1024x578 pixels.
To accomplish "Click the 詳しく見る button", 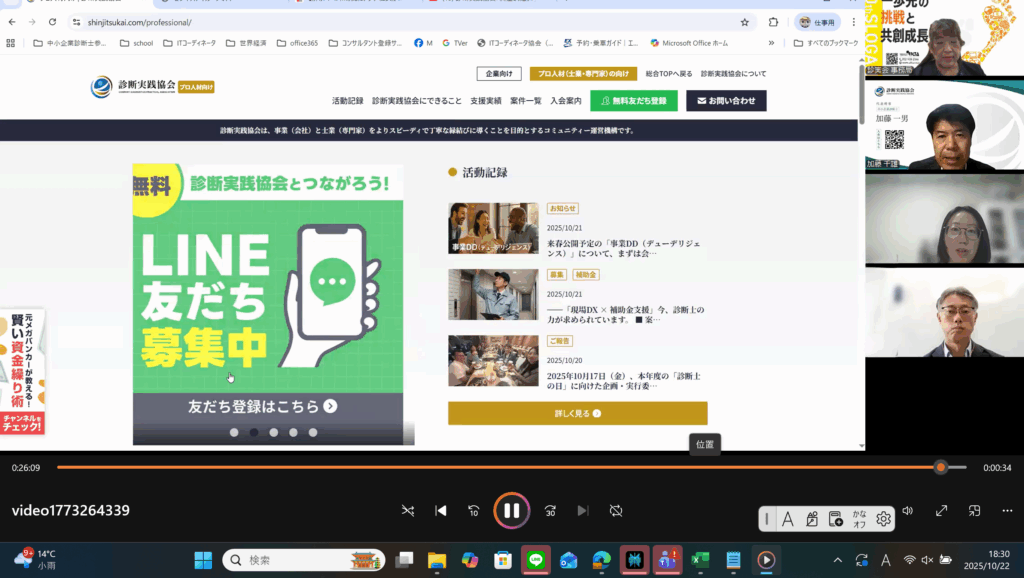I will [x=577, y=413].
